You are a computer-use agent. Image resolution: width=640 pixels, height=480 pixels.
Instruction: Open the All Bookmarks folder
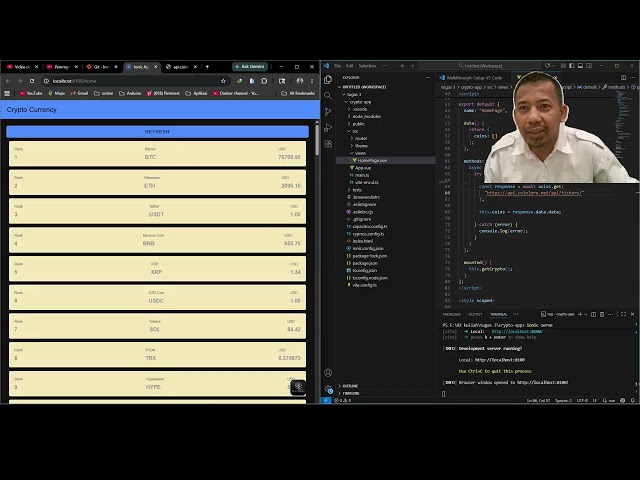[x=298, y=93]
